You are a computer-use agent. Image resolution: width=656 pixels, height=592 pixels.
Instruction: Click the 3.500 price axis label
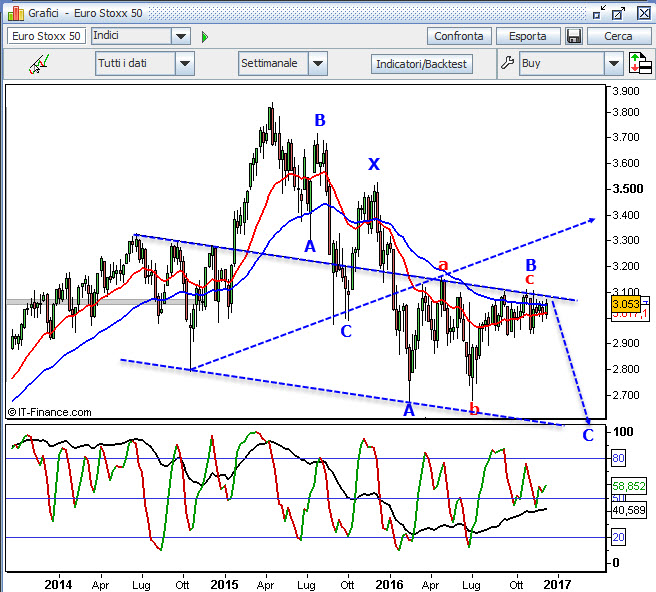[628, 189]
